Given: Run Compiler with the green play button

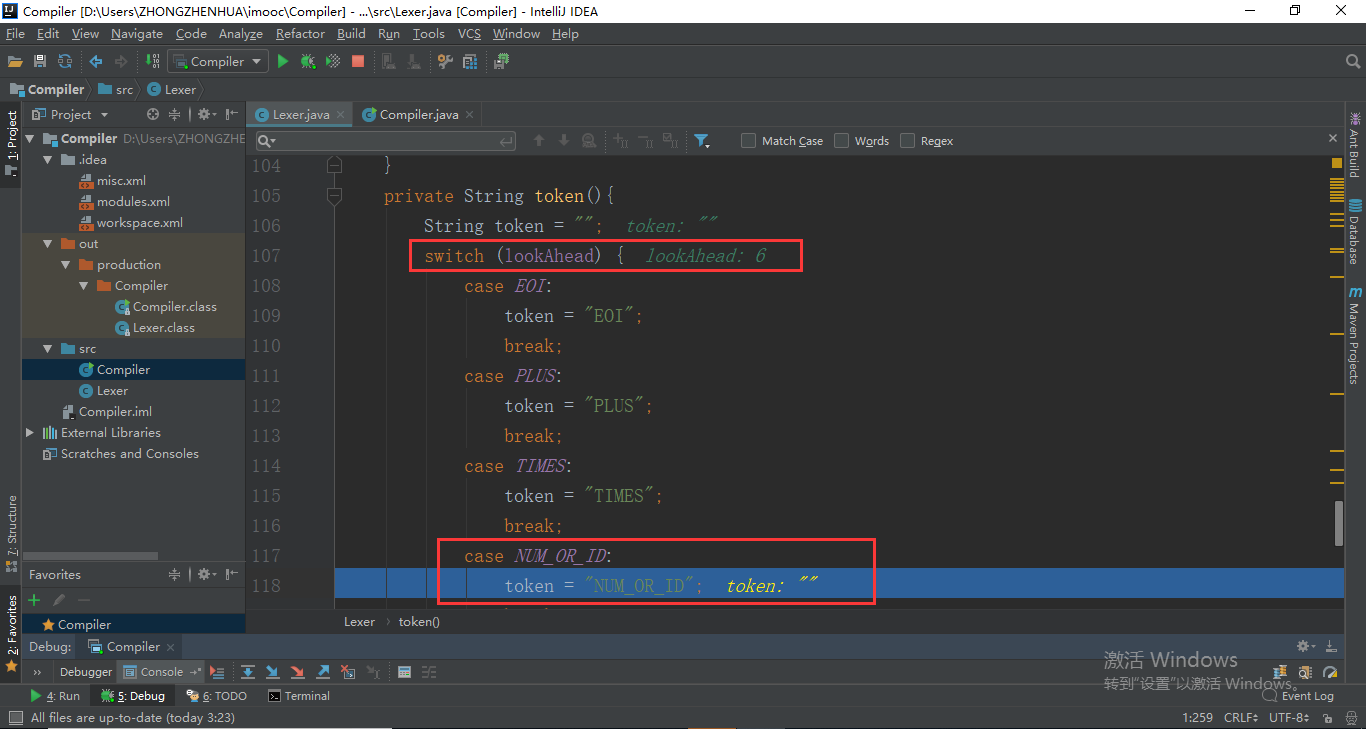Looking at the screenshot, I should (x=283, y=61).
